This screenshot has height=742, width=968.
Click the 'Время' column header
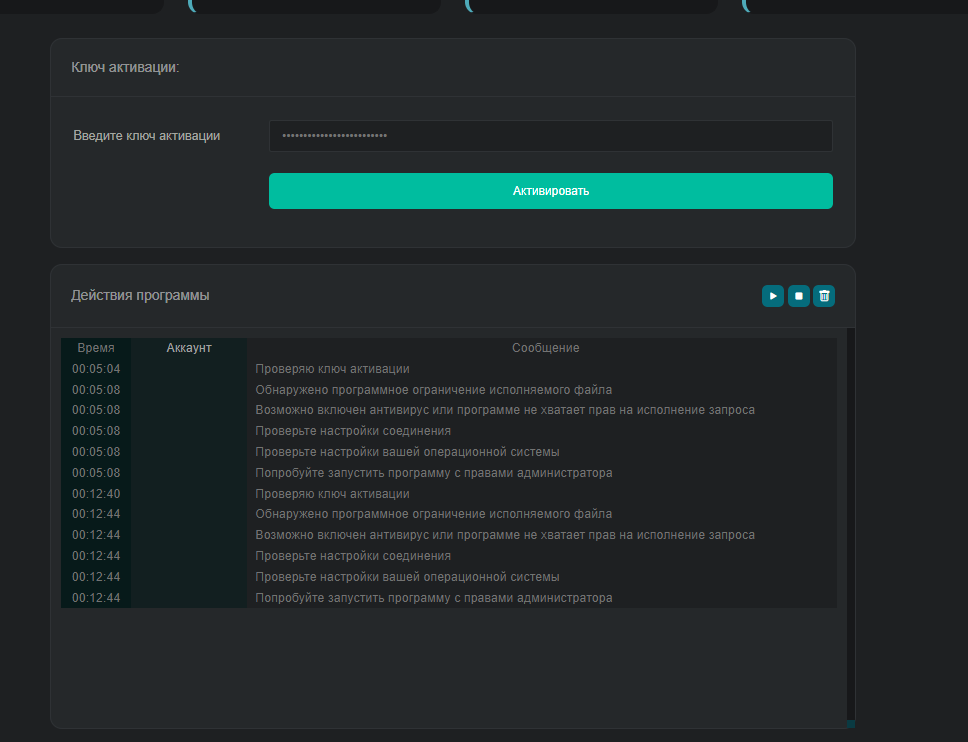click(96, 348)
